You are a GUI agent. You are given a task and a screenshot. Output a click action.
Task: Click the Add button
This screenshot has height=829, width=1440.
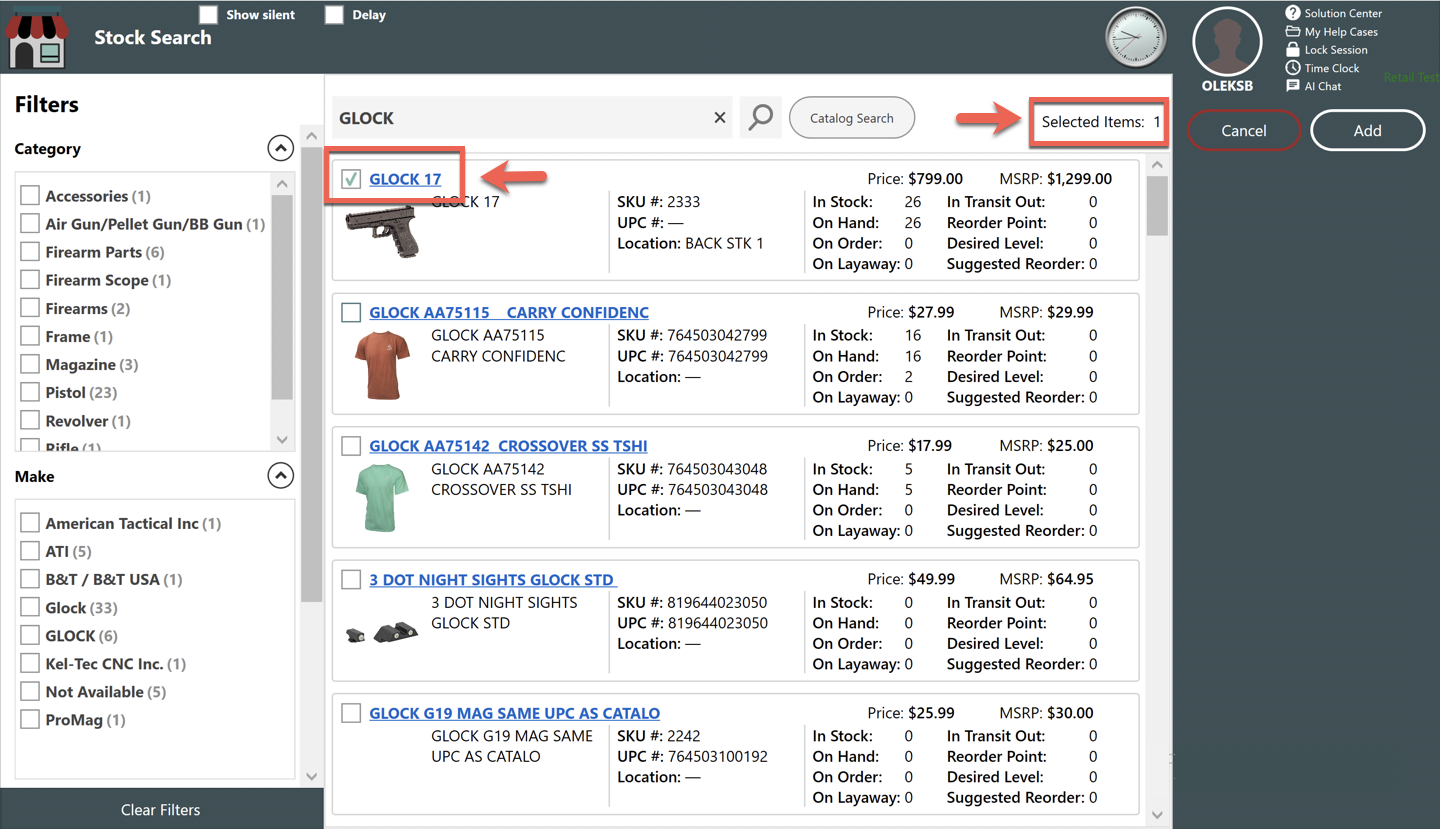point(1367,130)
